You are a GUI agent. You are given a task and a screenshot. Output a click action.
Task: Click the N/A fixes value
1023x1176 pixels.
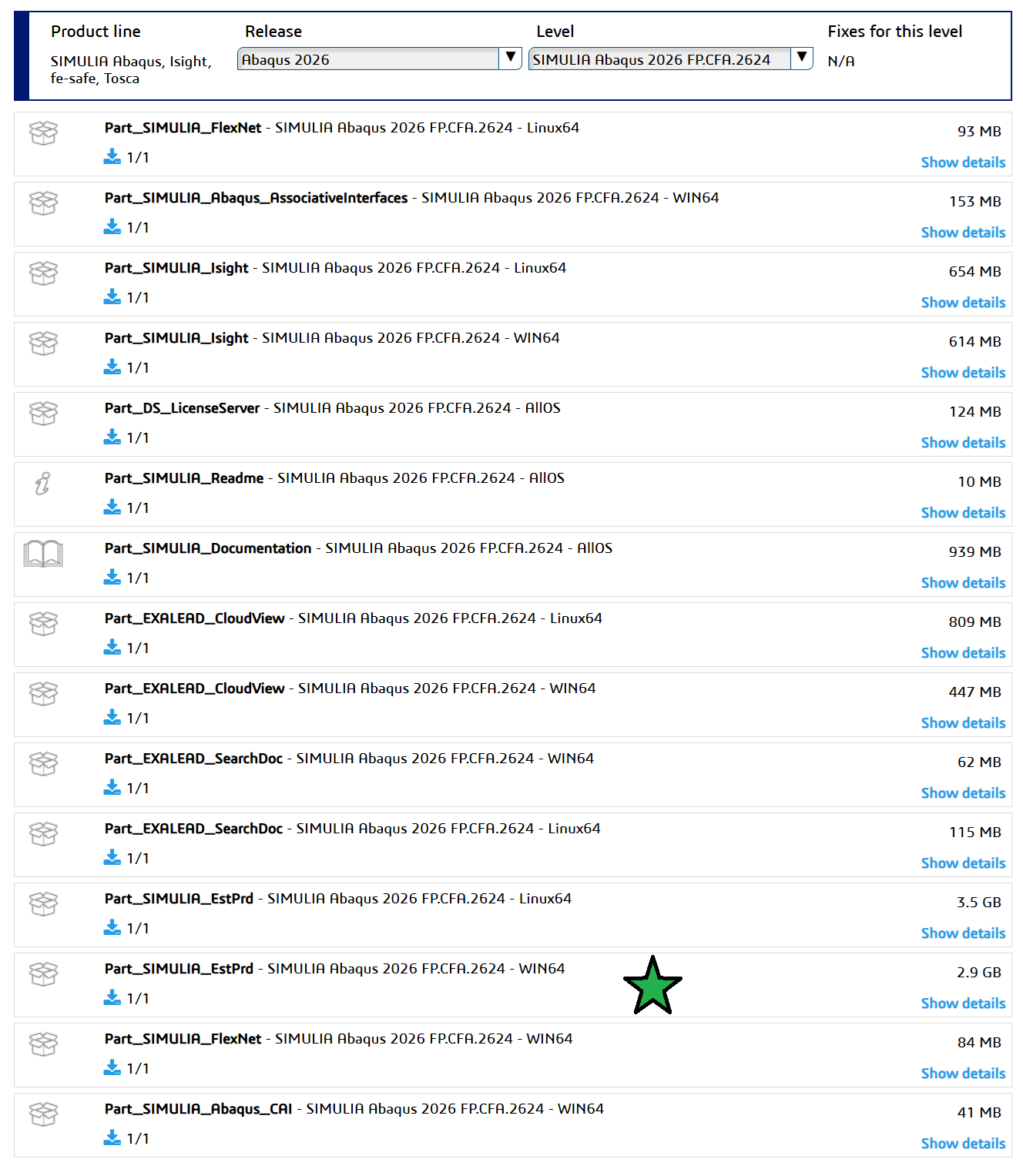pos(841,61)
